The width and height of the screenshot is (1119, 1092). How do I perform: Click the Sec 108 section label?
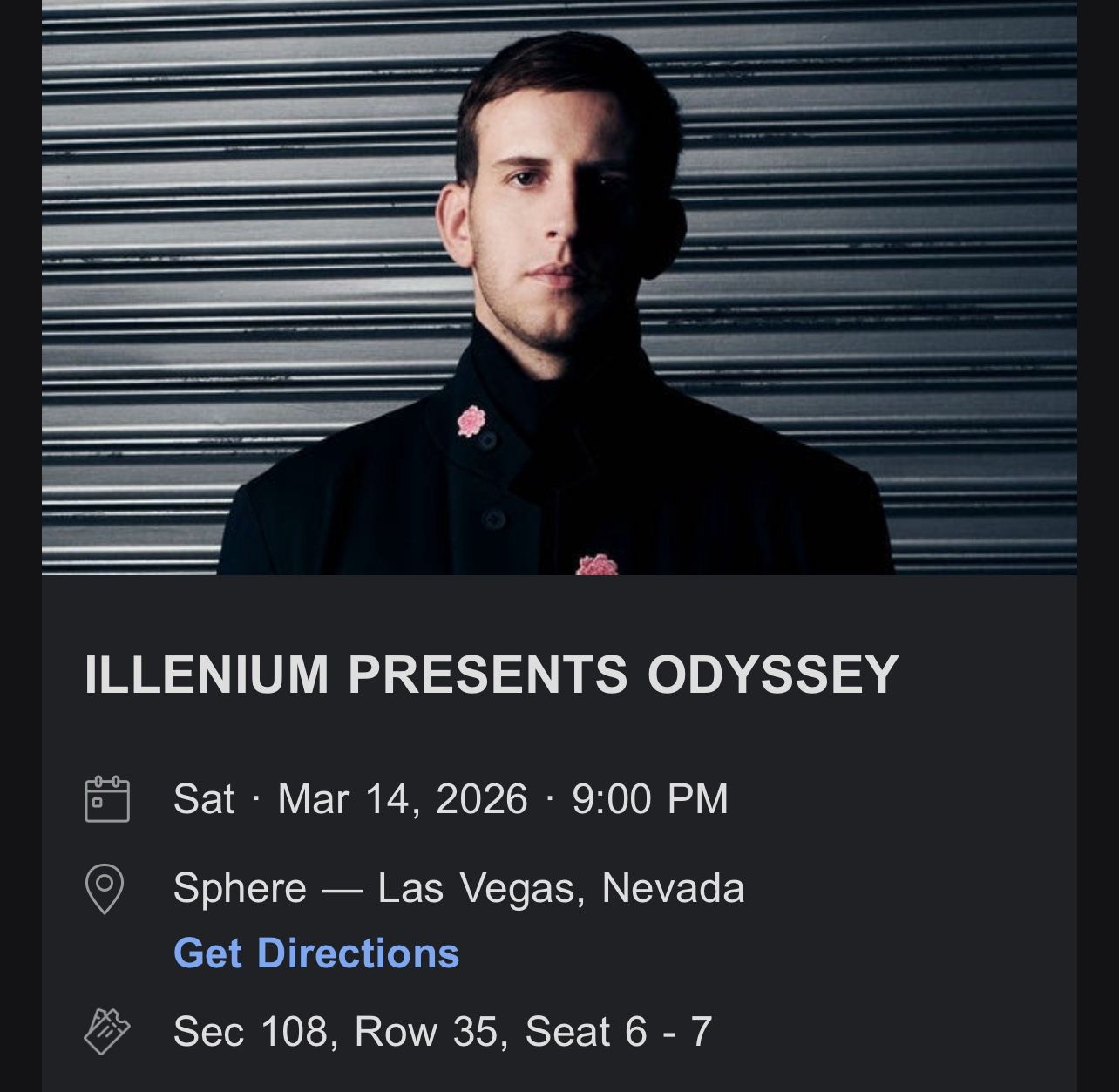coord(249,1032)
